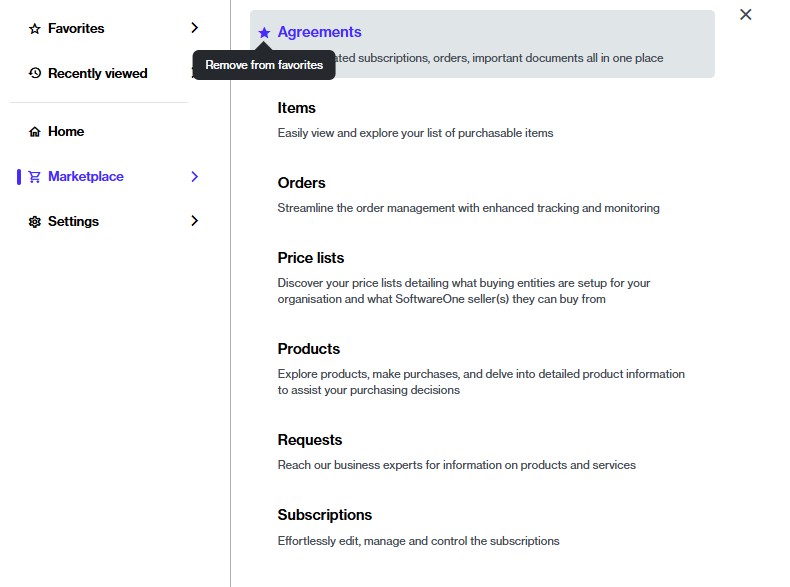Viewport: 790px width, 587px height.
Task: Click the Marketplace label in sidebar
Action: point(86,177)
